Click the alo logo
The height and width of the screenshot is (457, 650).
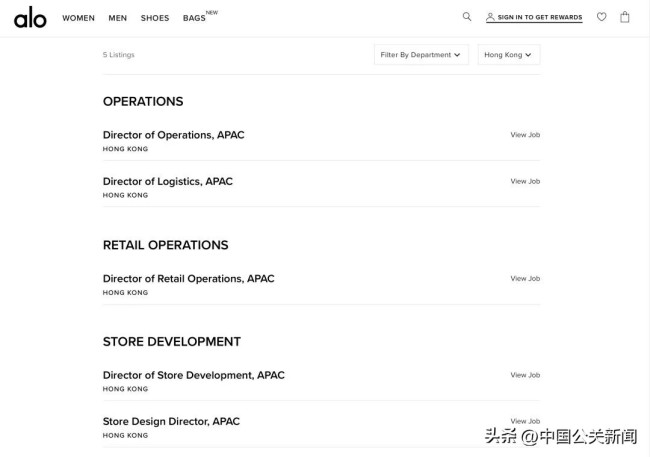[30, 17]
